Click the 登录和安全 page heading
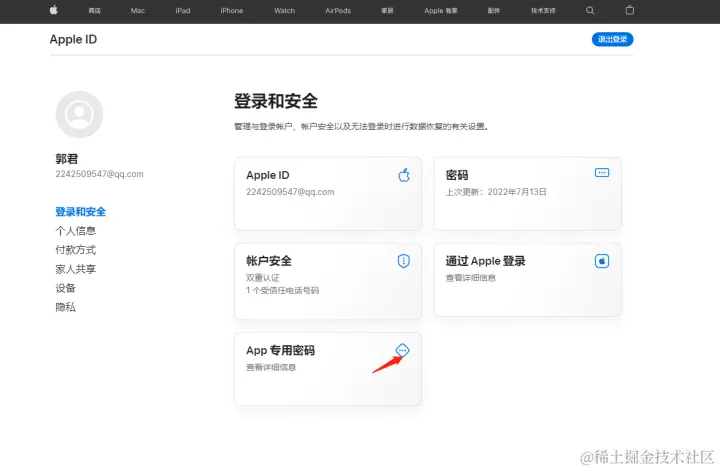The height and width of the screenshot is (471, 720). (x=276, y=101)
